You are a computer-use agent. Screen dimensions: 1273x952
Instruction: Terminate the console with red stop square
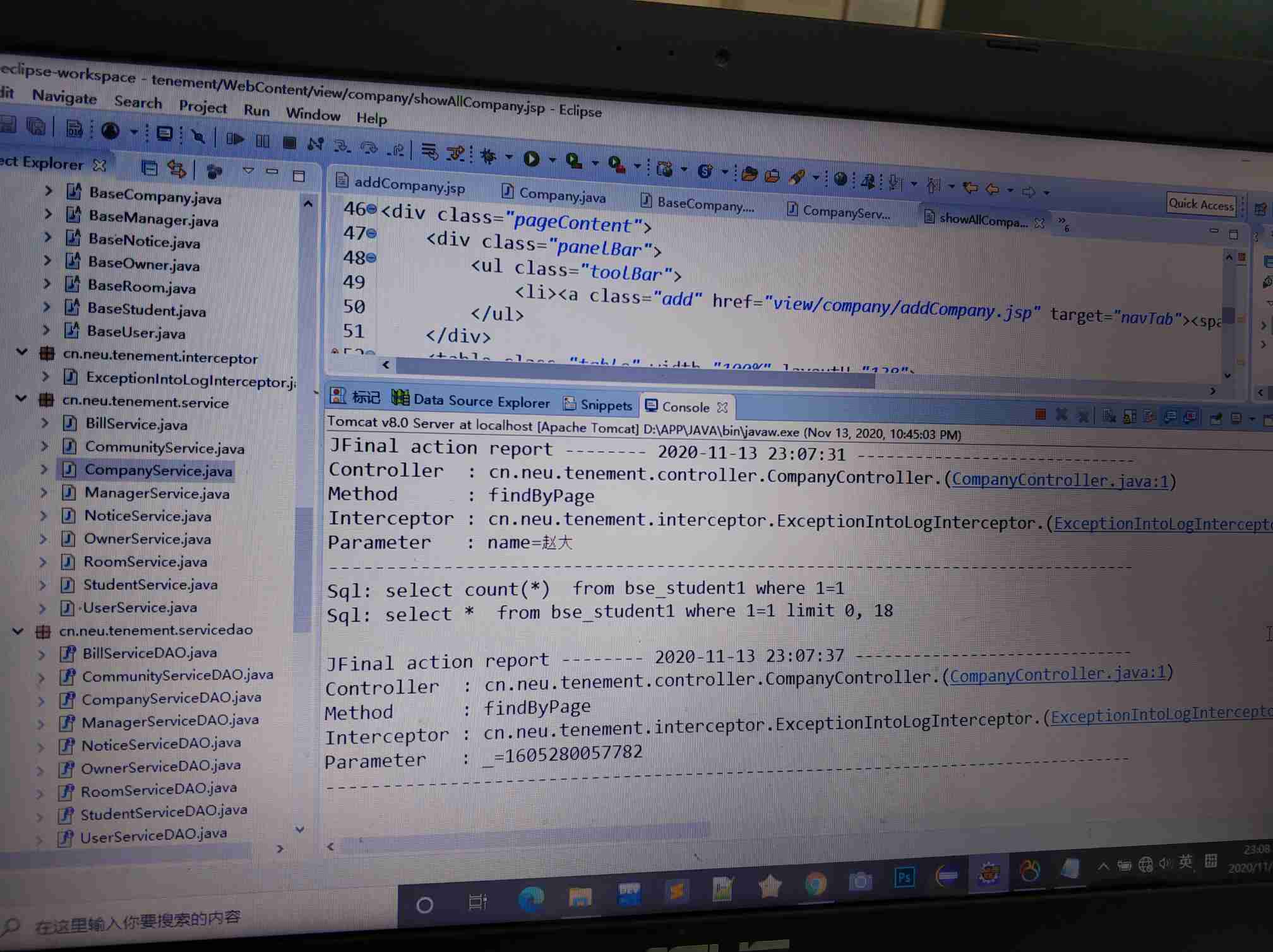point(1041,415)
